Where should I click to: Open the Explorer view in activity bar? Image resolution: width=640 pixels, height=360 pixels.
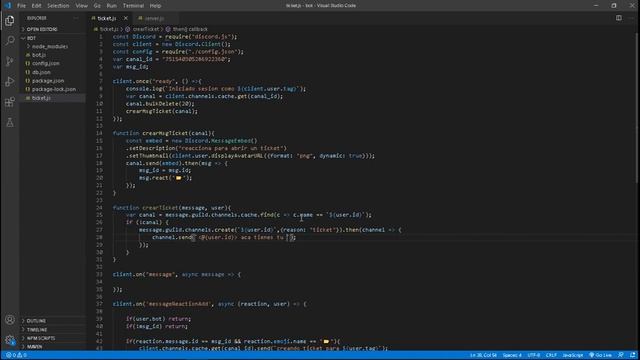pos(10,20)
